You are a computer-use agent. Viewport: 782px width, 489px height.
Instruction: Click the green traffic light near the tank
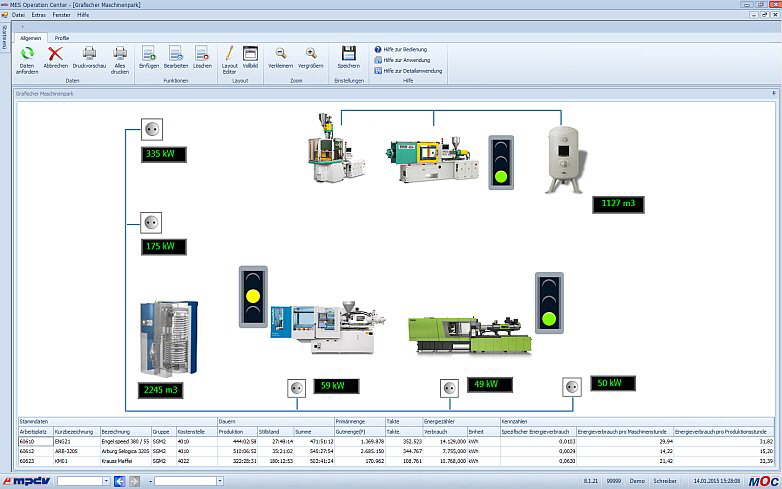pos(501,163)
